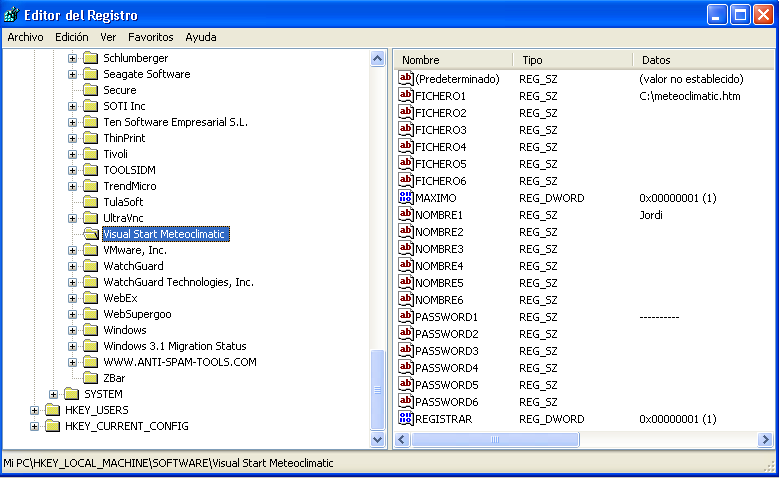
Task: Click the Visual Start Meteoclimatic folder icon
Action: pos(90,234)
